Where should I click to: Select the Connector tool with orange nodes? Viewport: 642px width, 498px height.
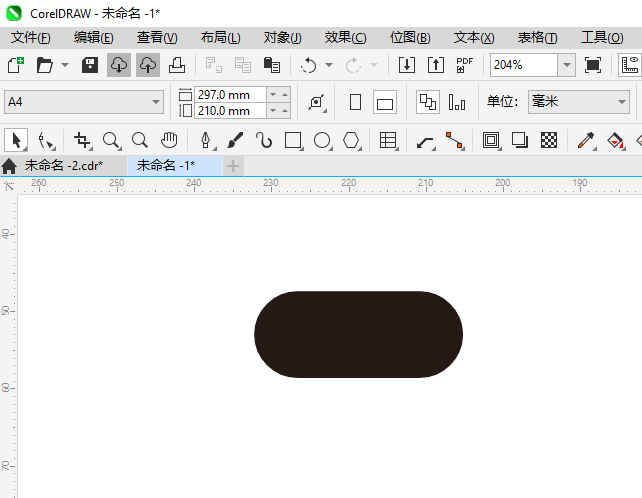[454, 140]
